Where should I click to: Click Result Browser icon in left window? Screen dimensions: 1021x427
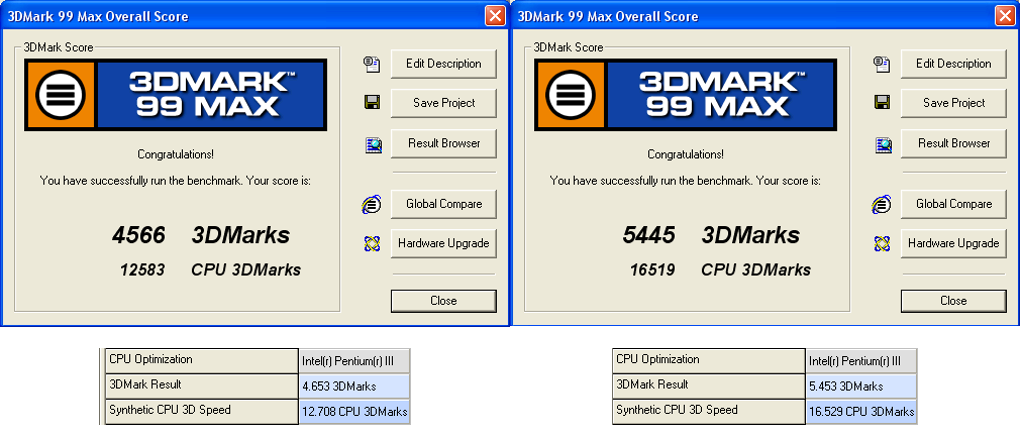coord(372,144)
